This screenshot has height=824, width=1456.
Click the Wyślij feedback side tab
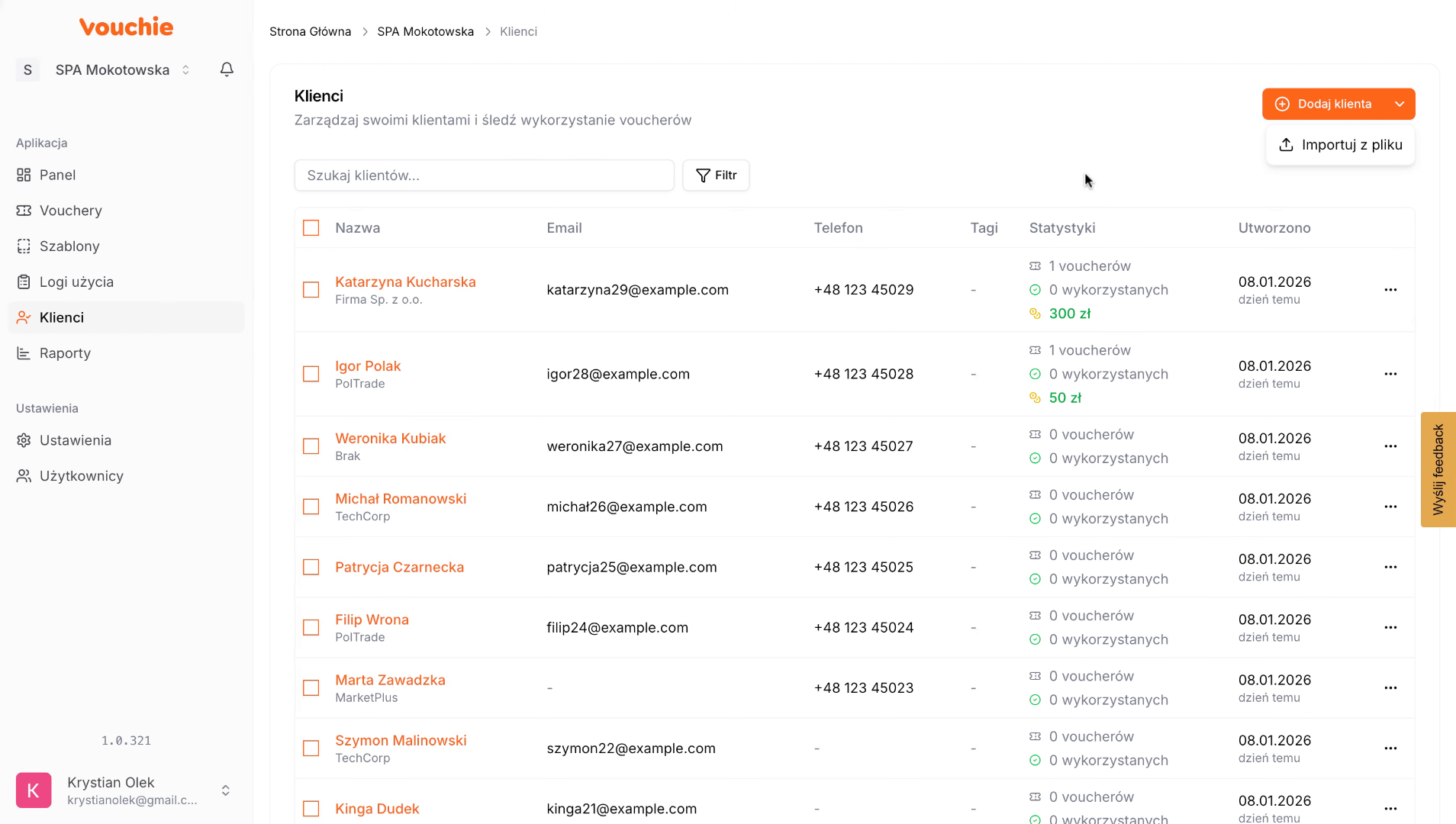(x=1438, y=470)
